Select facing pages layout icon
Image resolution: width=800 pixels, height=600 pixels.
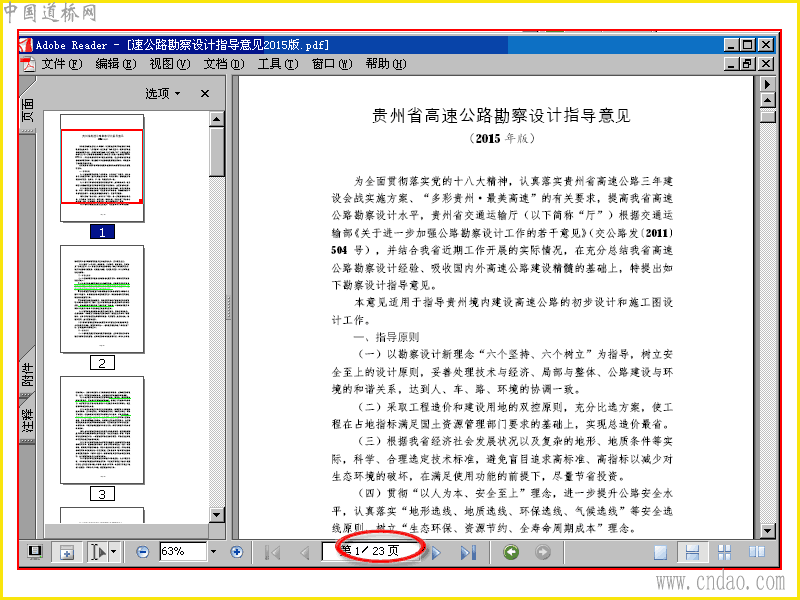(x=757, y=552)
